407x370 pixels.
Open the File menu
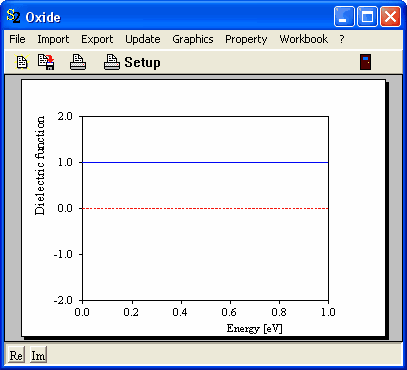[x=17, y=39]
